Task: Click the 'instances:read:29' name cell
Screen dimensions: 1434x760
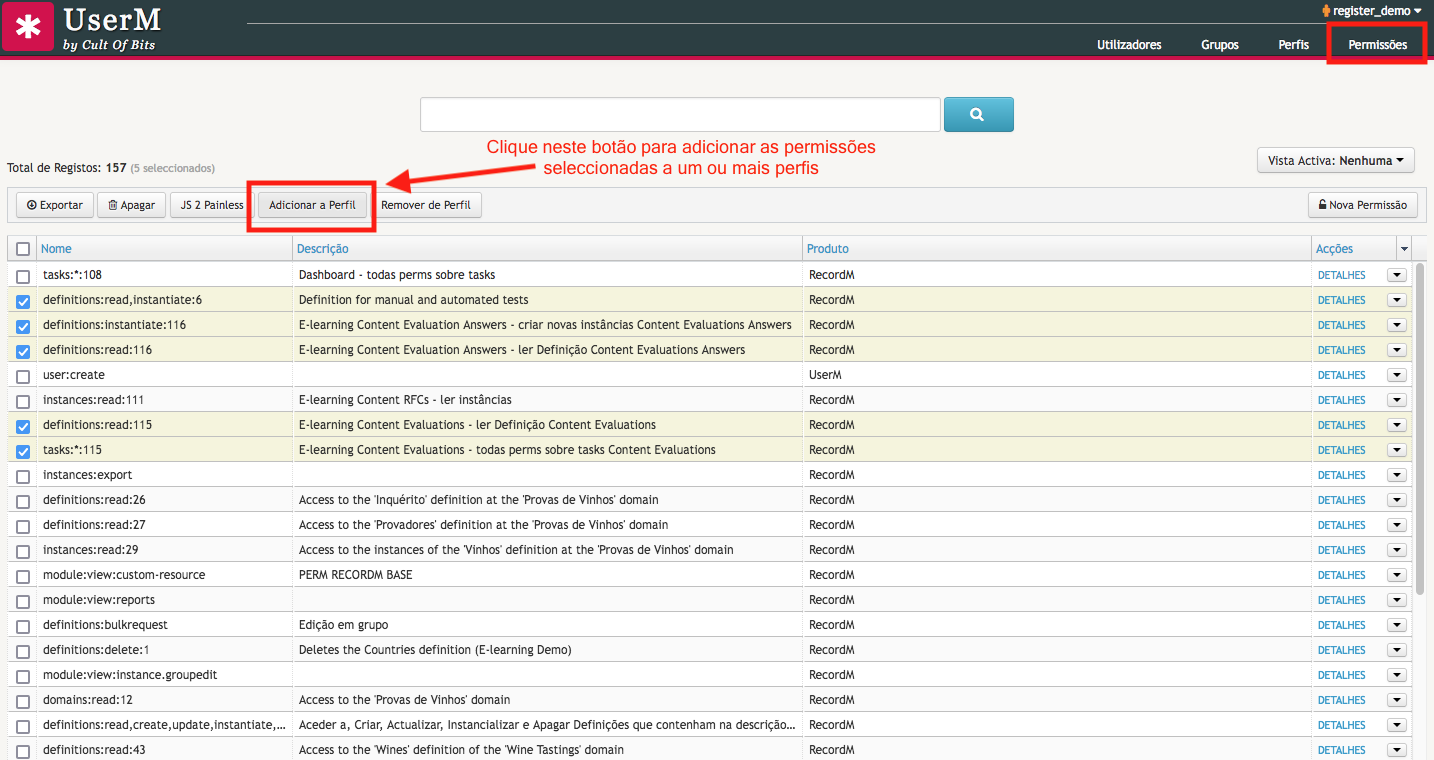Action: point(91,550)
